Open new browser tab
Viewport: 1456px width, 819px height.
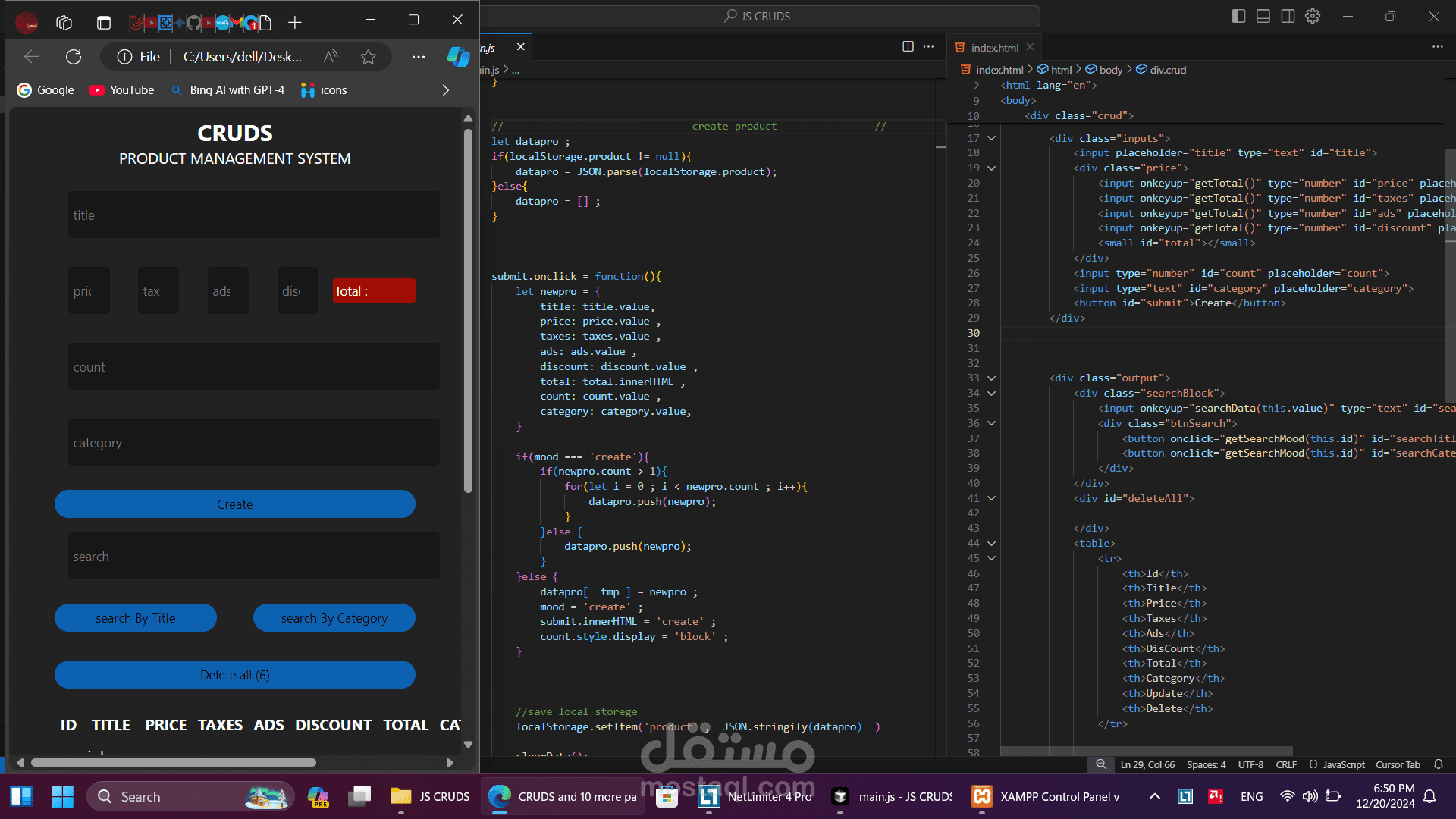(295, 23)
